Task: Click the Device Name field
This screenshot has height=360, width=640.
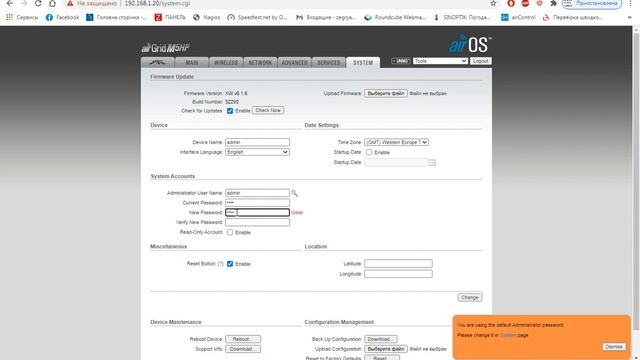Action: pyautogui.click(x=257, y=142)
